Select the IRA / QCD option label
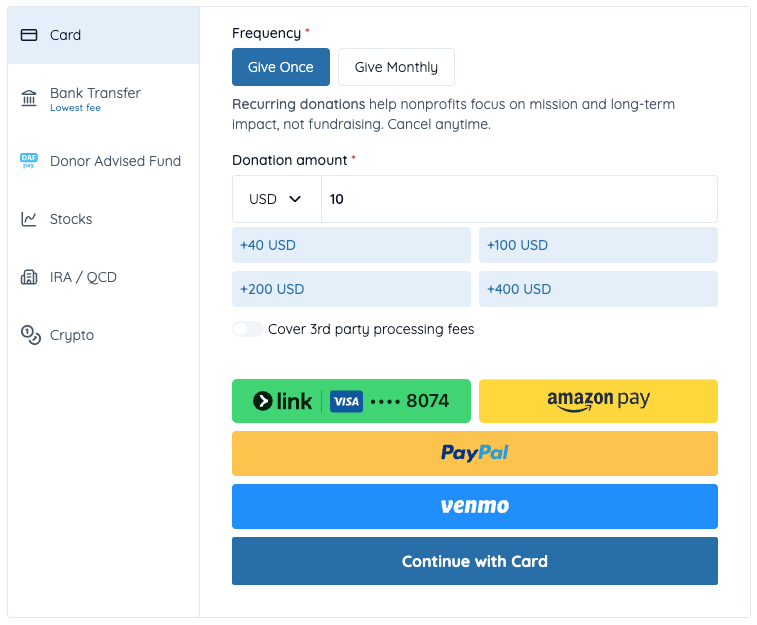Screen dimensions: 757x625 [83, 277]
